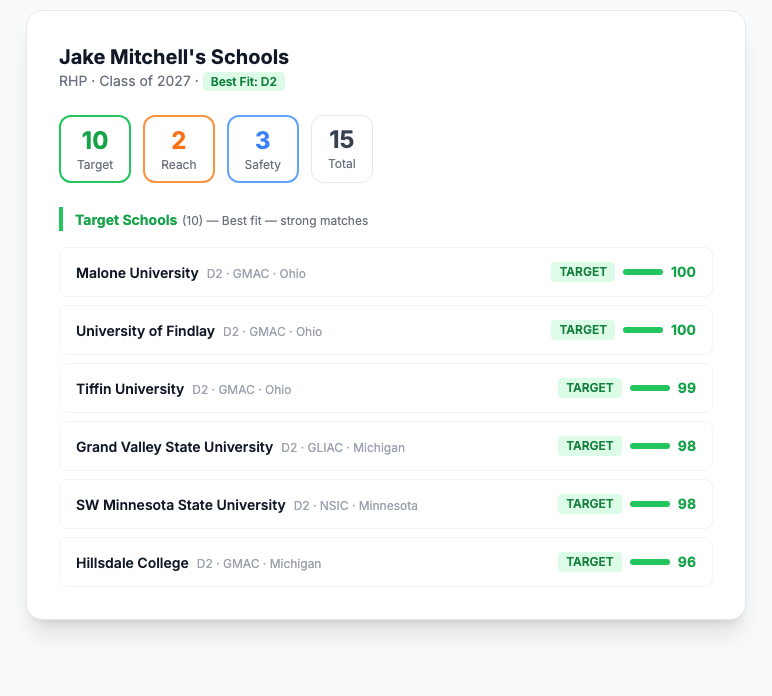The width and height of the screenshot is (772, 696).
Task: Click University of Findlay's fit score bar
Action: [643, 330]
